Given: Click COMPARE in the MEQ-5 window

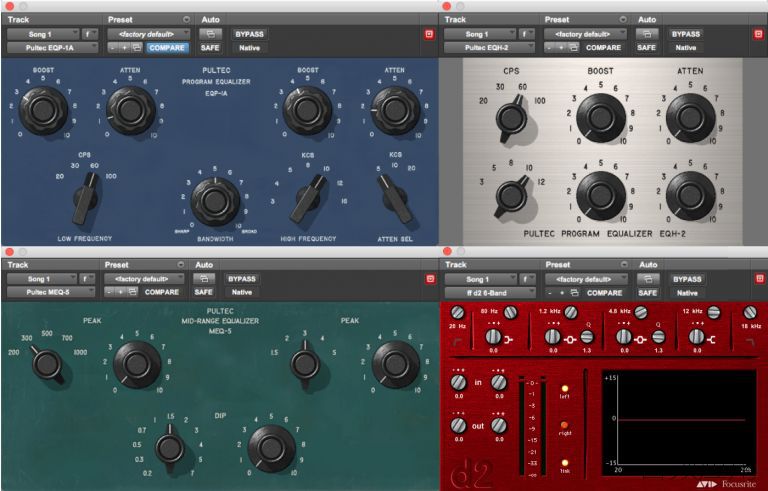Looking at the screenshot, I should 162,292.
